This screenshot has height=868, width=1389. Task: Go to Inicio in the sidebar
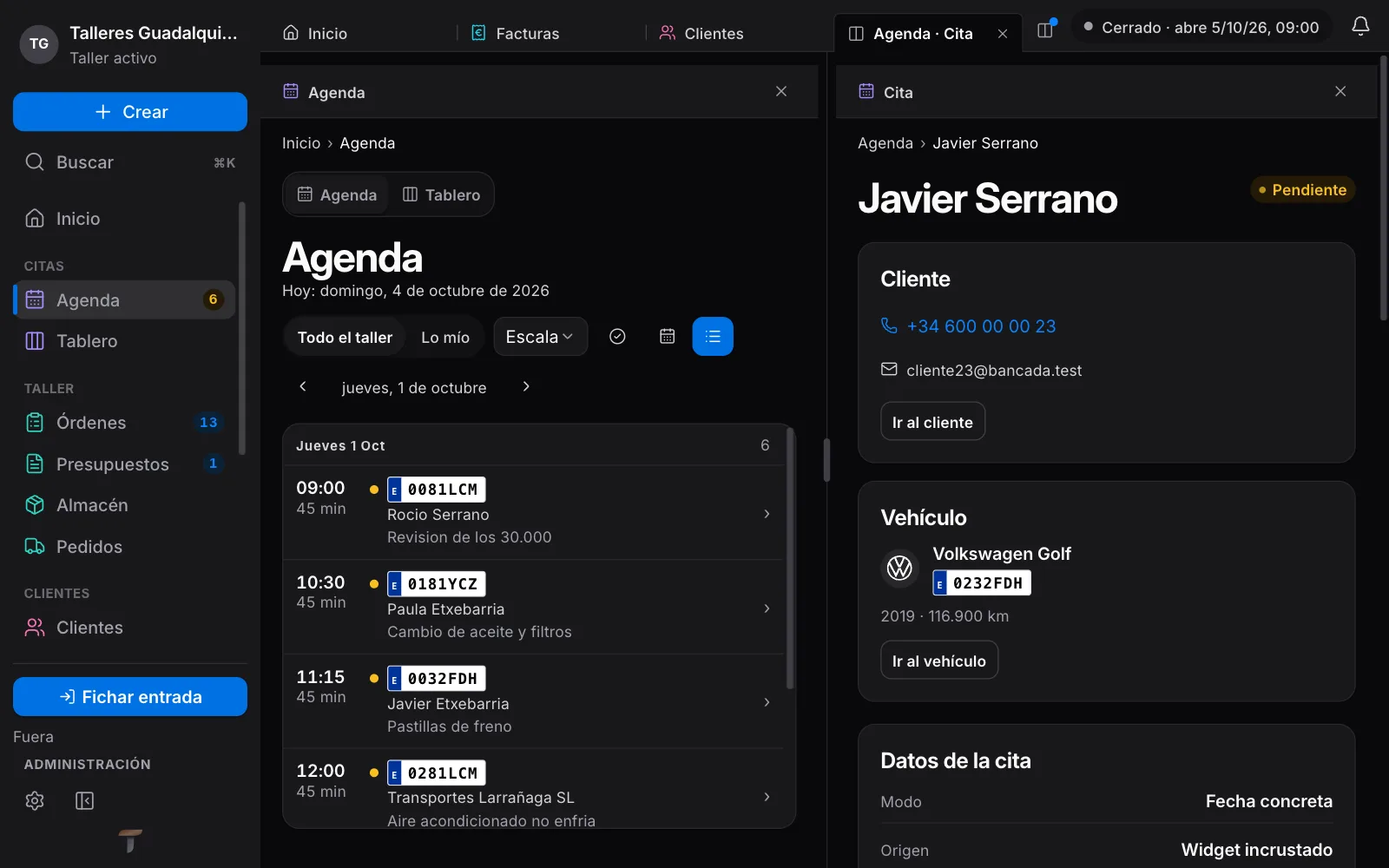(x=123, y=219)
